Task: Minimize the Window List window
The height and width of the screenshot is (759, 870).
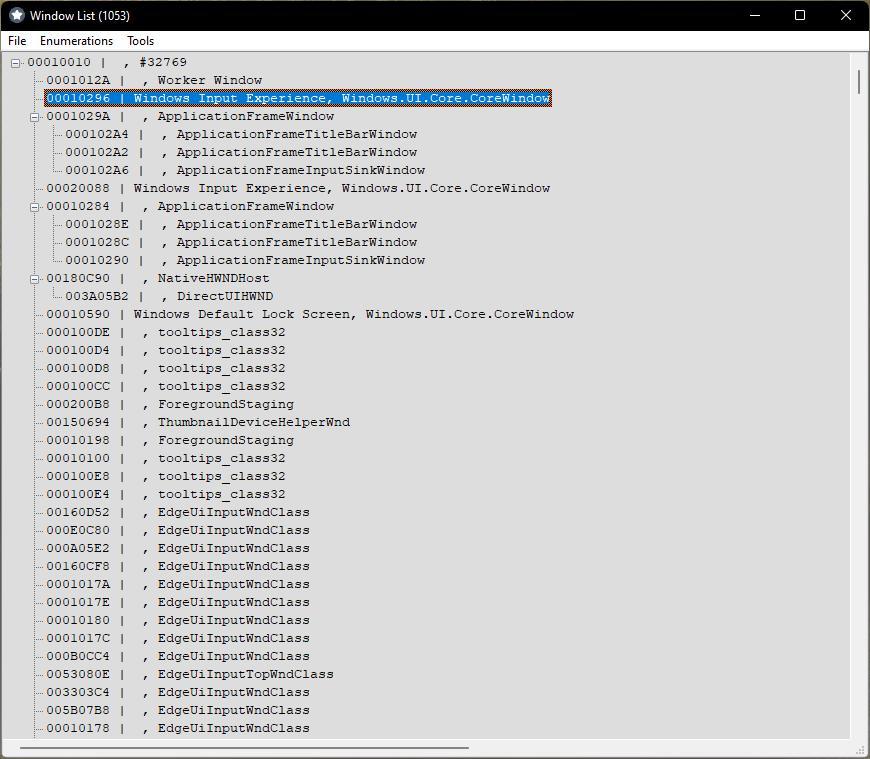Action: click(x=755, y=15)
